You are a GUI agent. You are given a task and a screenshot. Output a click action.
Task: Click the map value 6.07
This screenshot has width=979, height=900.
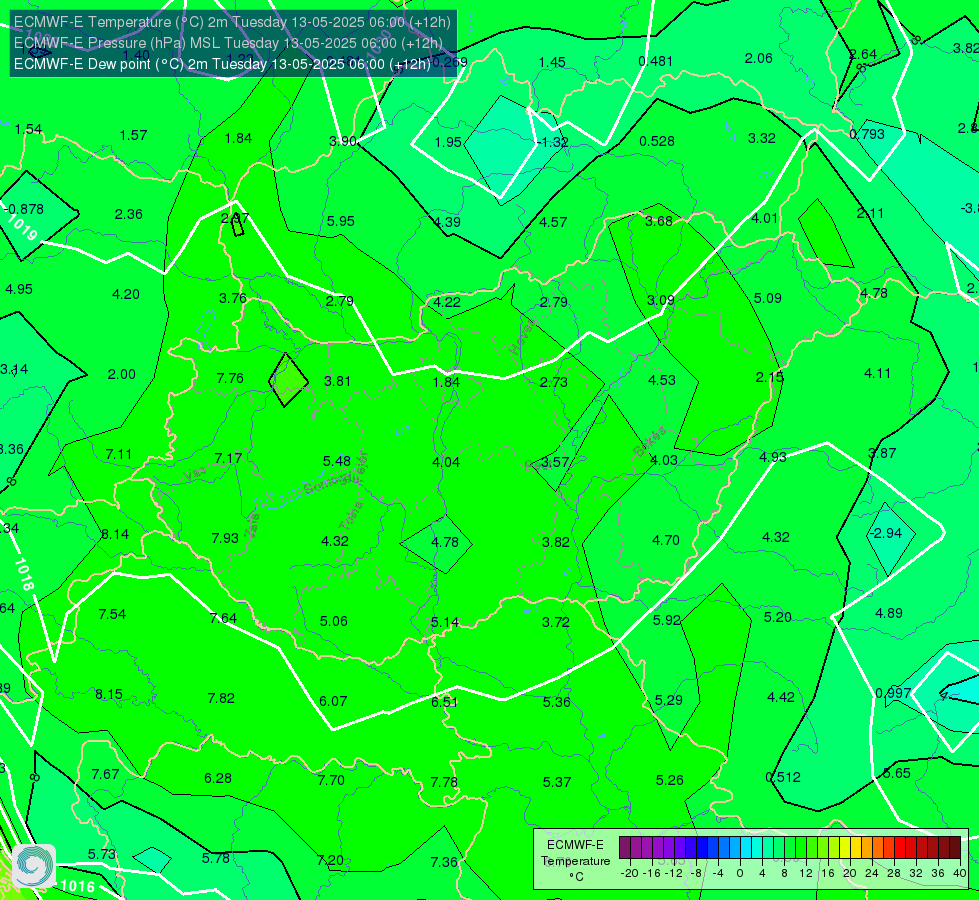click(333, 701)
